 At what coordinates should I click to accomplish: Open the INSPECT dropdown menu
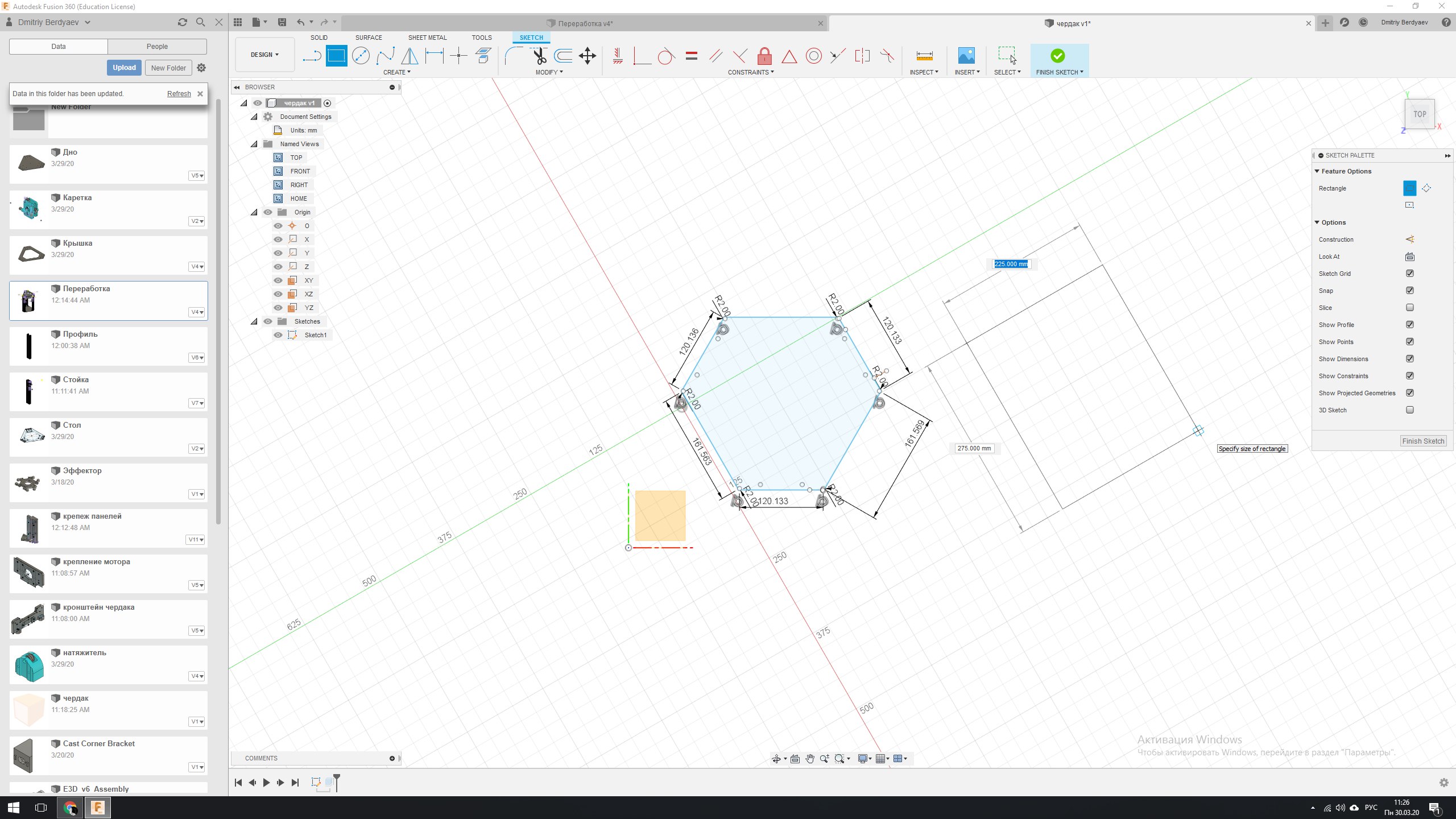point(924,72)
